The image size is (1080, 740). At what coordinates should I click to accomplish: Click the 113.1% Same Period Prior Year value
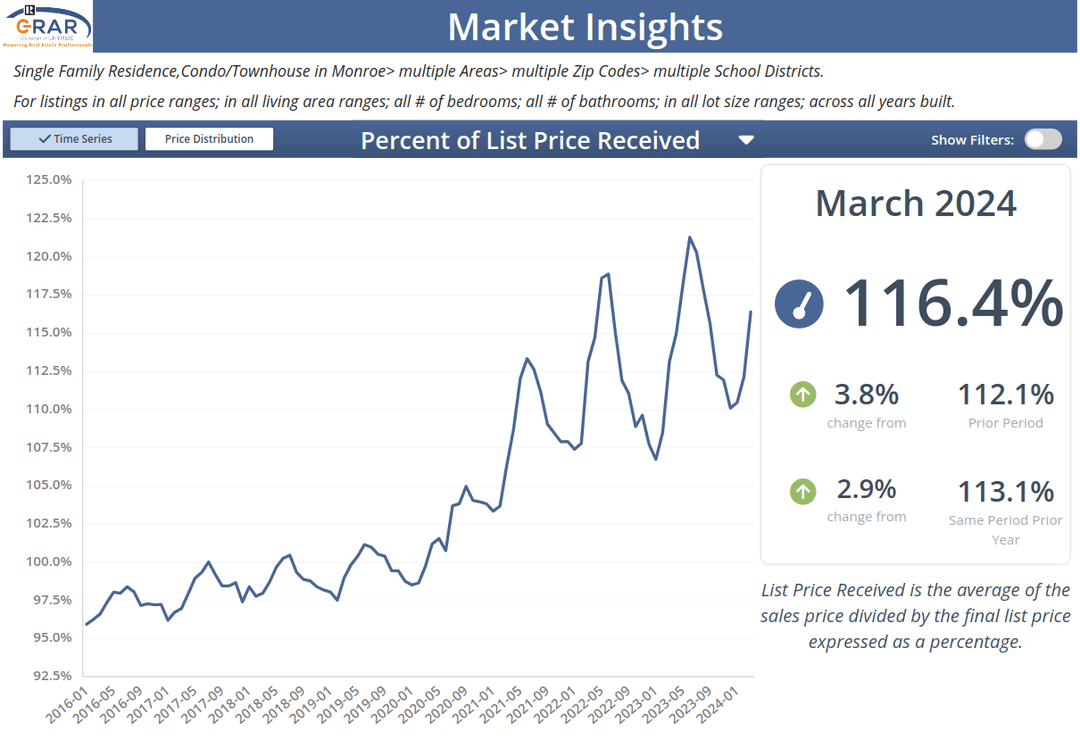pos(1006,490)
